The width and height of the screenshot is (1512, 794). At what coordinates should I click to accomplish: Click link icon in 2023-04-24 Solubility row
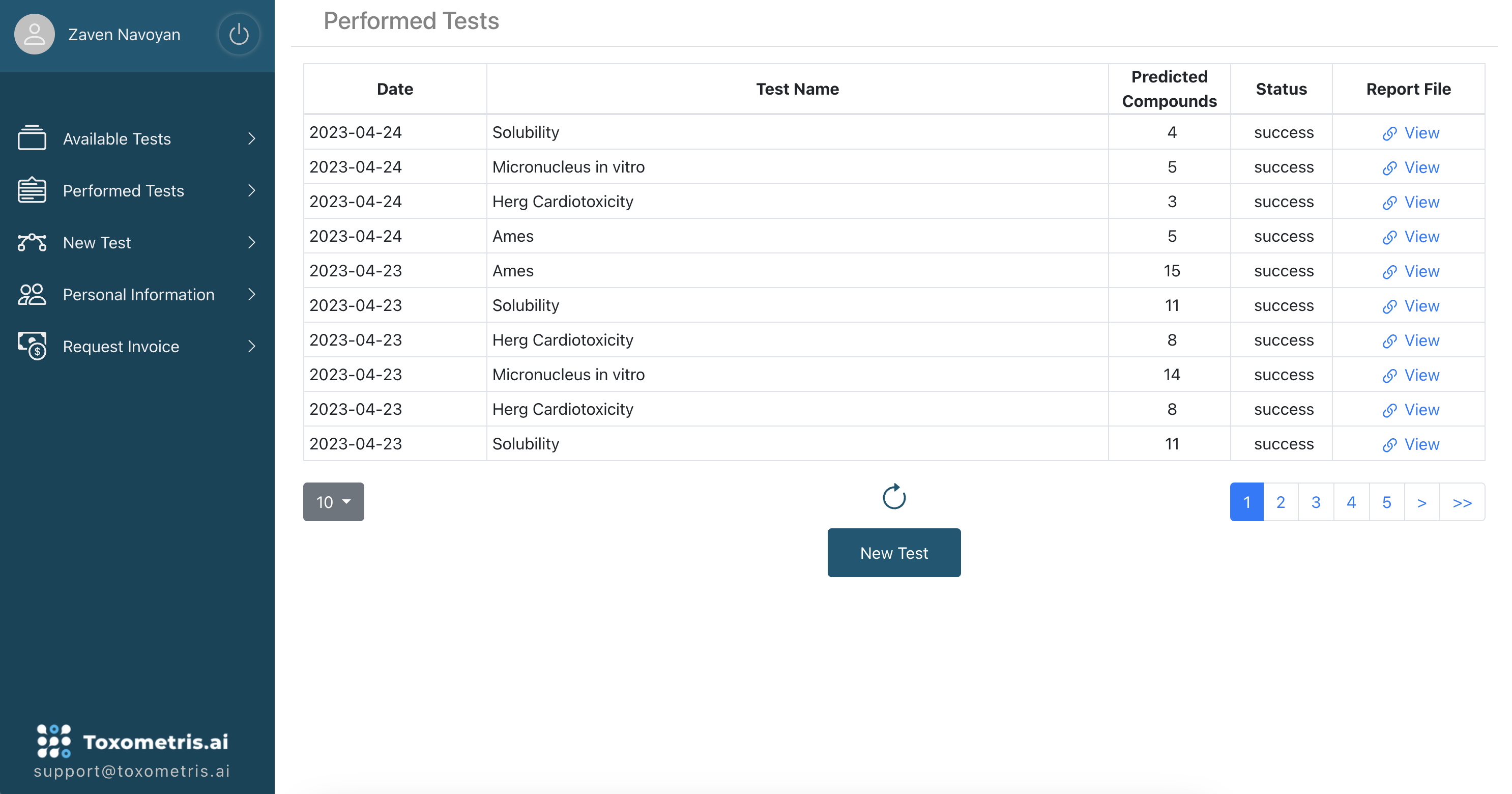[x=1389, y=133]
